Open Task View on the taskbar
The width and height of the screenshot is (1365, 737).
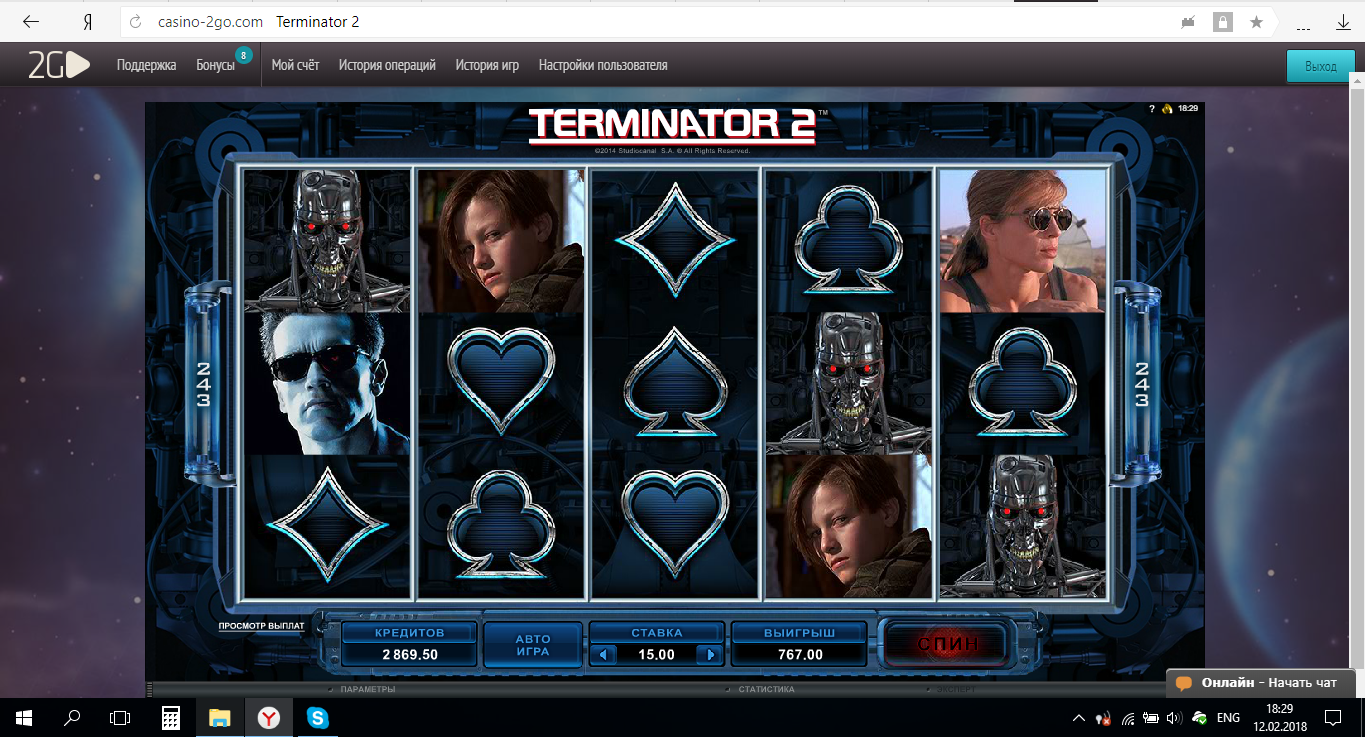120,717
